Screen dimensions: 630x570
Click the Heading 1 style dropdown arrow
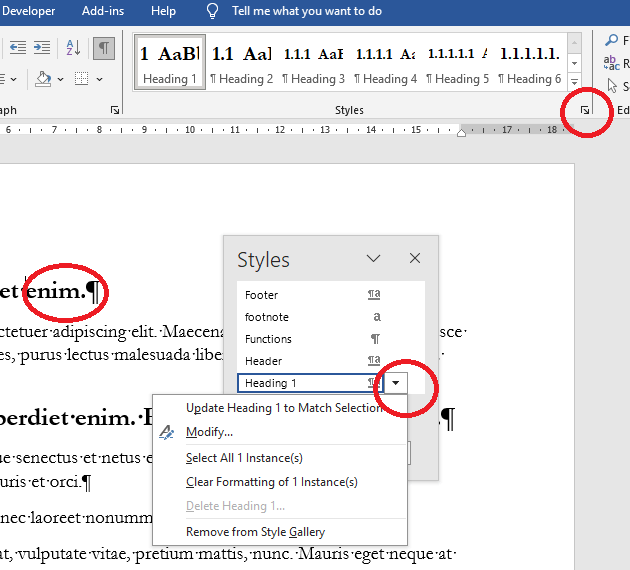396,383
